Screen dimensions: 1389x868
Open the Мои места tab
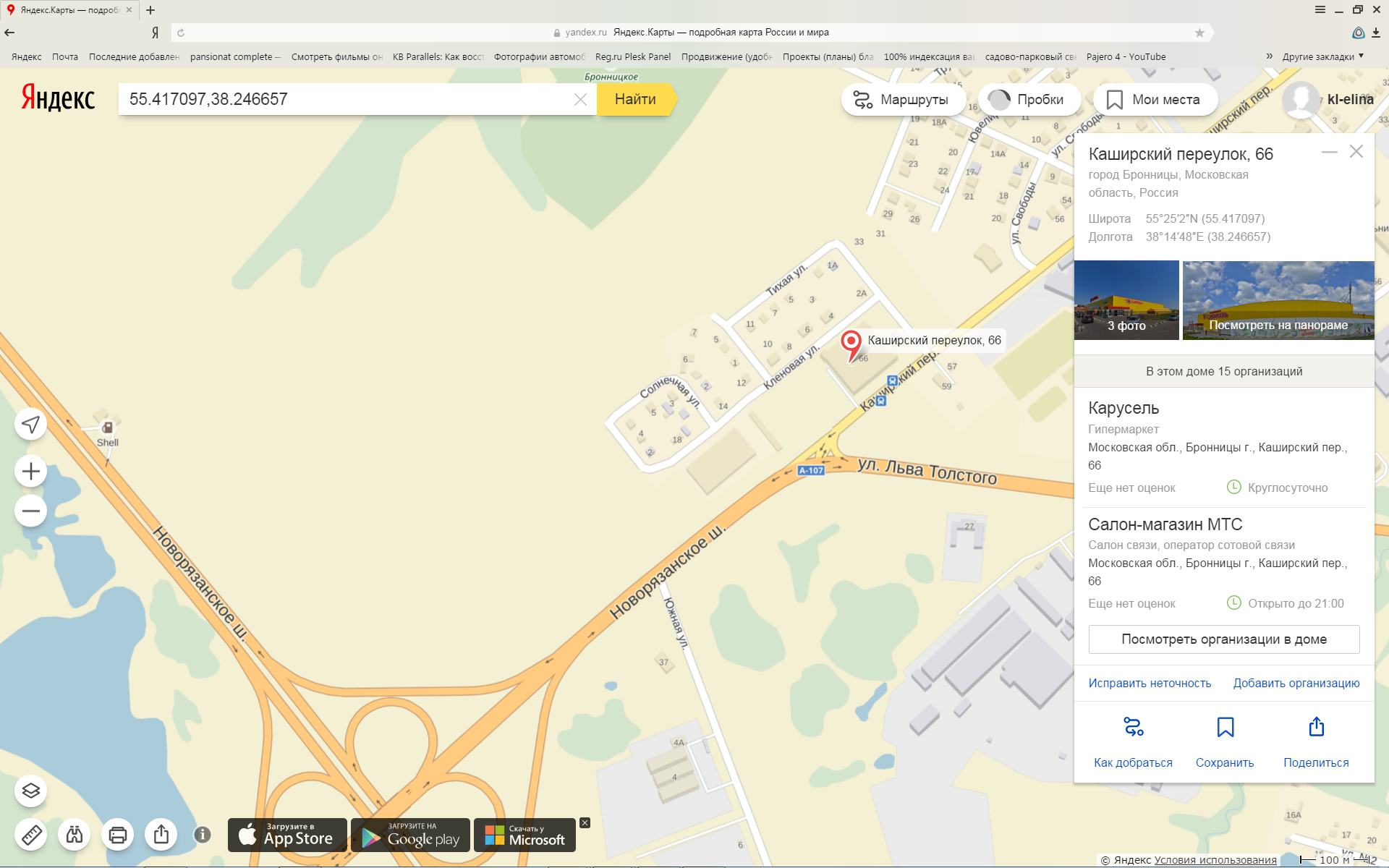tap(1155, 100)
